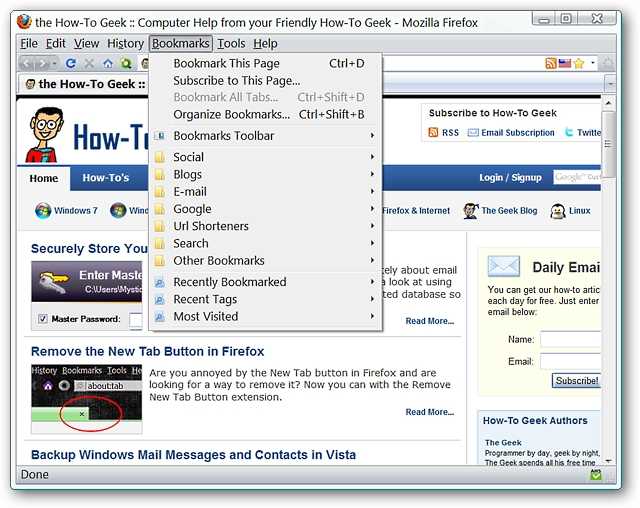Open the Edit menu

point(56,43)
